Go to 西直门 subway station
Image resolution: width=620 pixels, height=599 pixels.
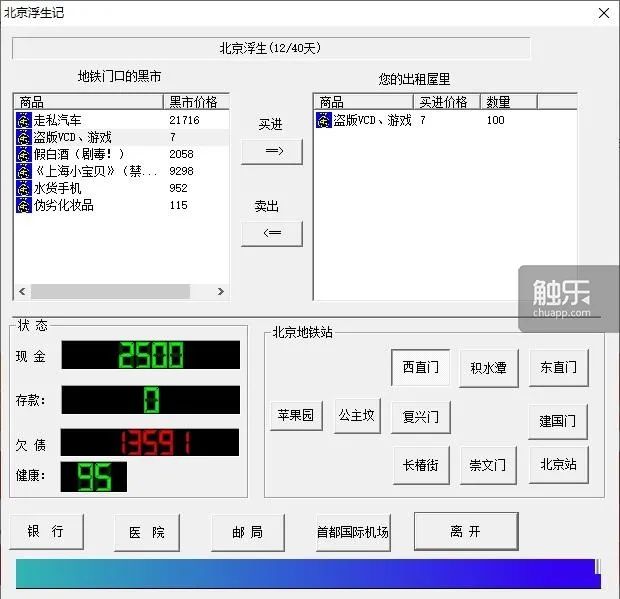click(x=420, y=367)
